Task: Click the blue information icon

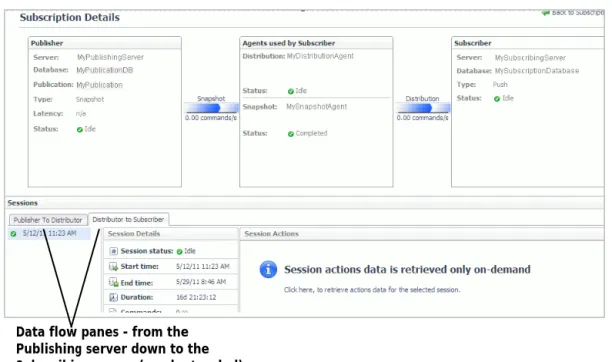Action: pyautogui.click(x=268, y=269)
